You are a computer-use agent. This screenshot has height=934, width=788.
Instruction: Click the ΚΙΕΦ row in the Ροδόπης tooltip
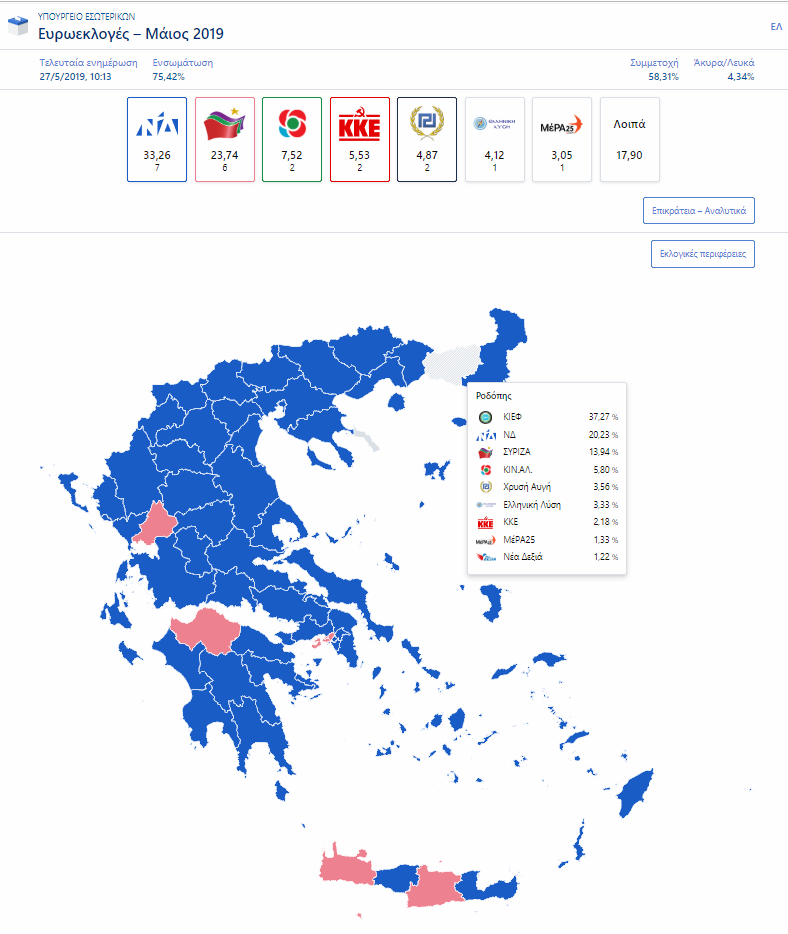547,417
